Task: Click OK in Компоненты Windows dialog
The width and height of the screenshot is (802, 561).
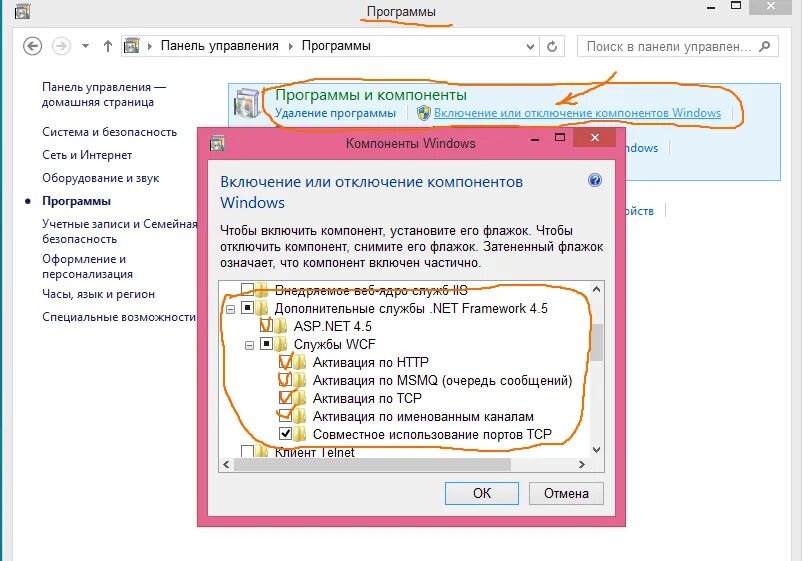Action: (x=482, y=493)
